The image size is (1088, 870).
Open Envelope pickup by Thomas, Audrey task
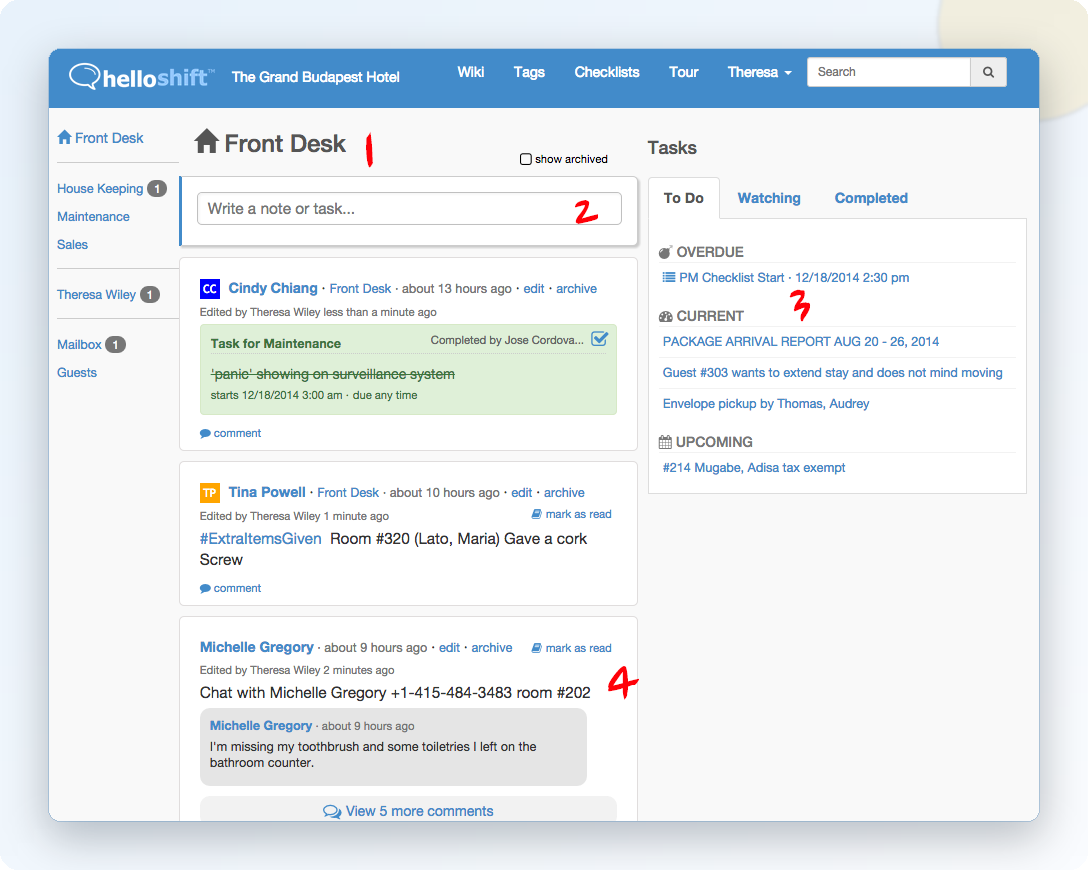(x=766, y=404)
